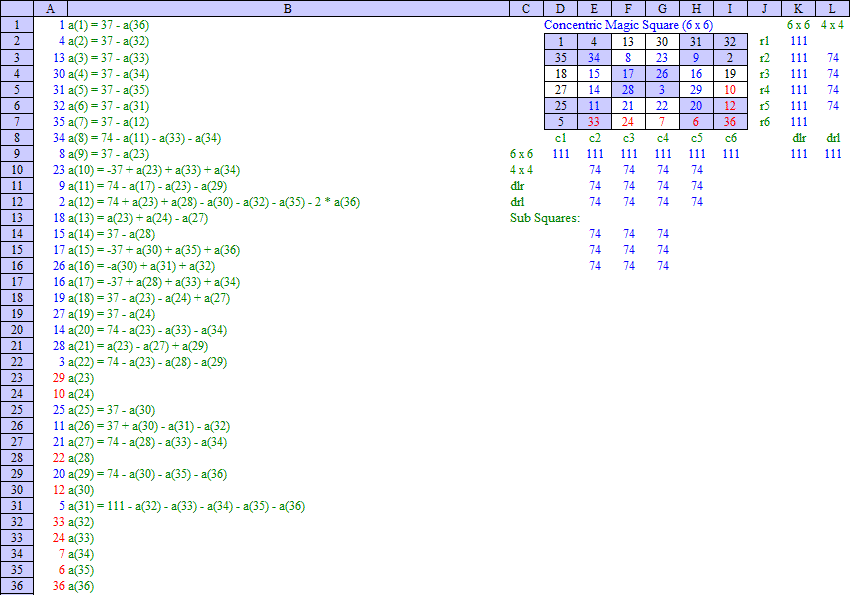852x595 pixels.
Task: Click the 'dlr' label in column C
Action: (x=517, y=186)
